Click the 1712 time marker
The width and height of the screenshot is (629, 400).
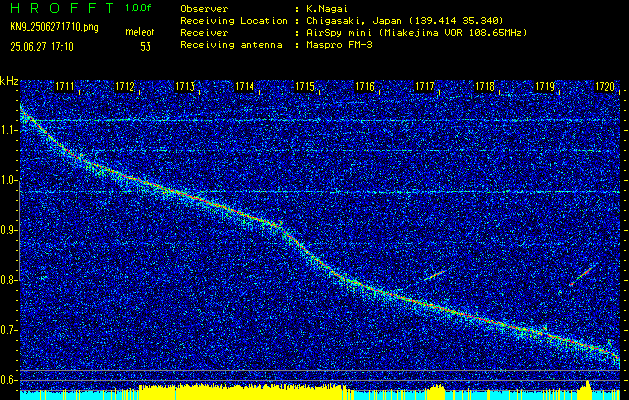(124, 86)
